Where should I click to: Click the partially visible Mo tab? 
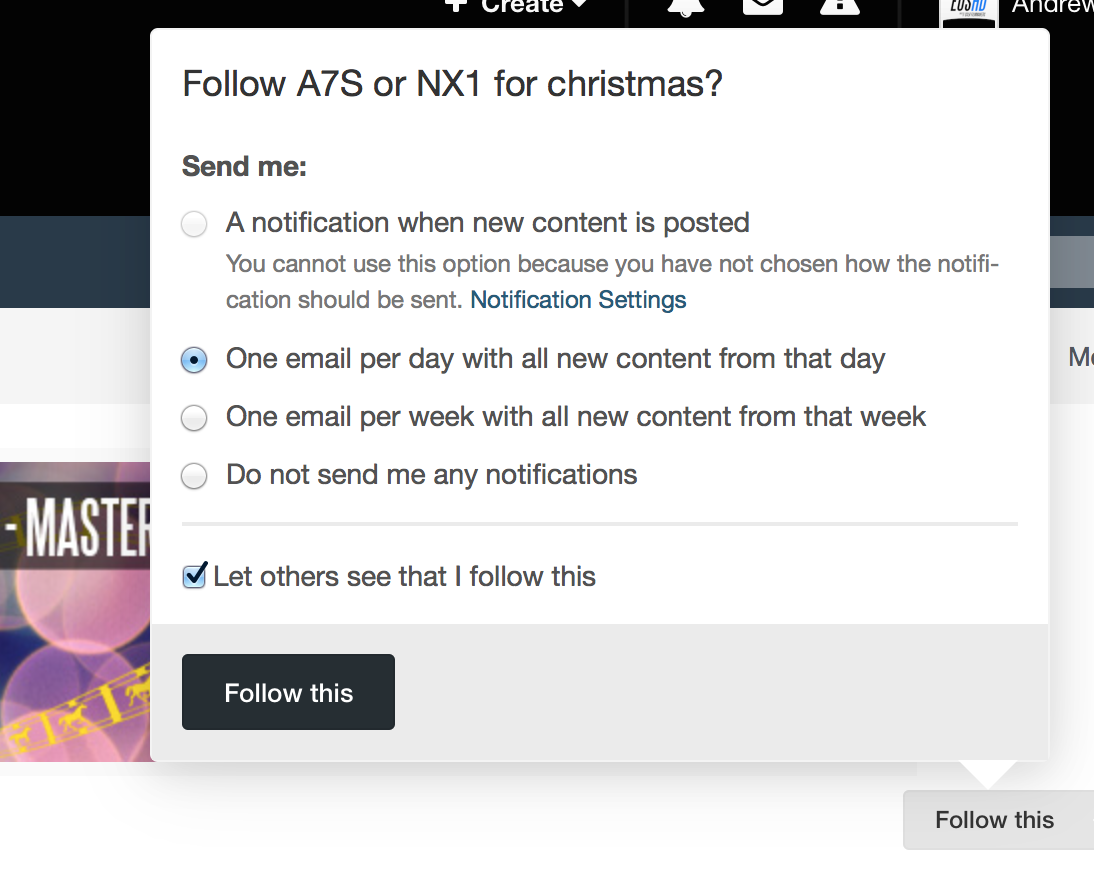pos(1080,357)
